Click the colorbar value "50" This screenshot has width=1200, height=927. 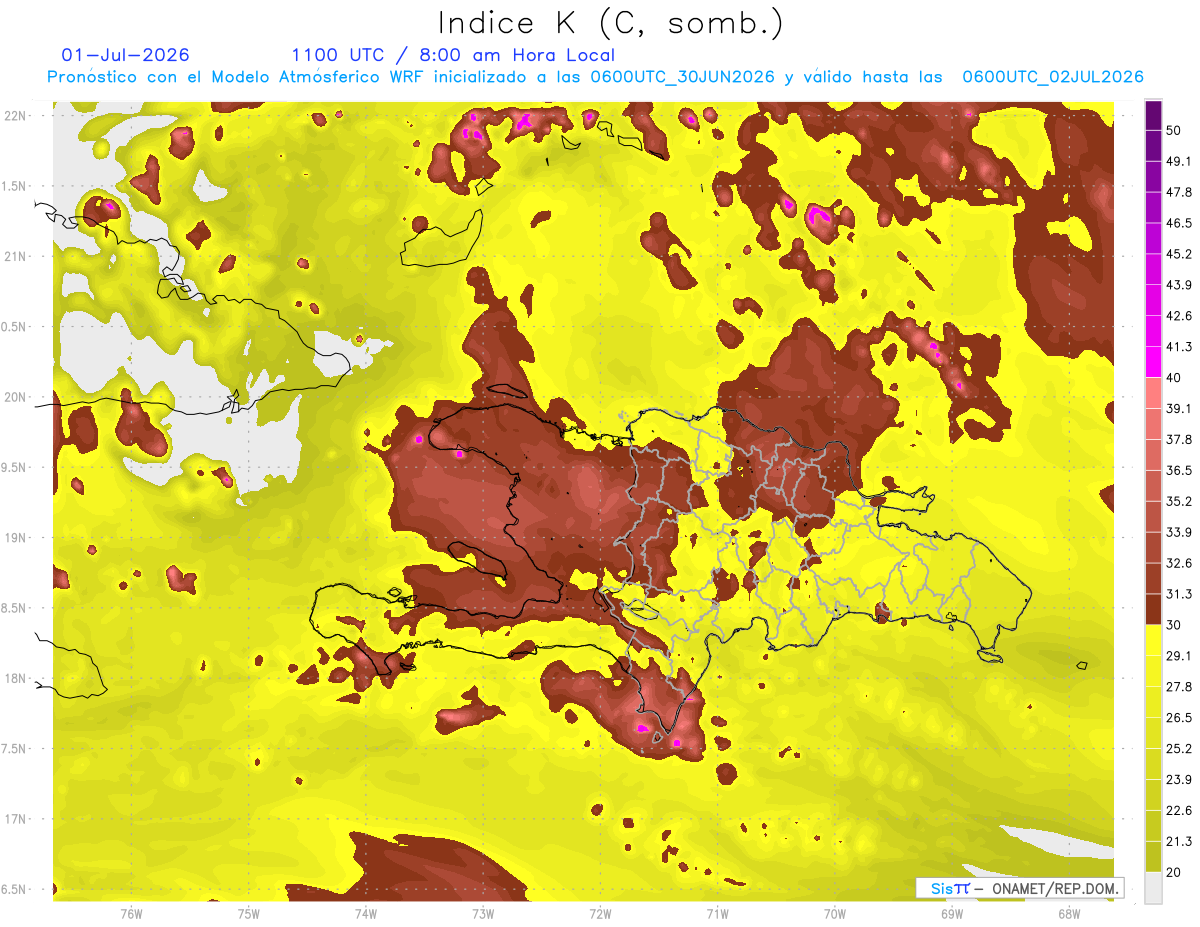click(x=1175, y=130)
